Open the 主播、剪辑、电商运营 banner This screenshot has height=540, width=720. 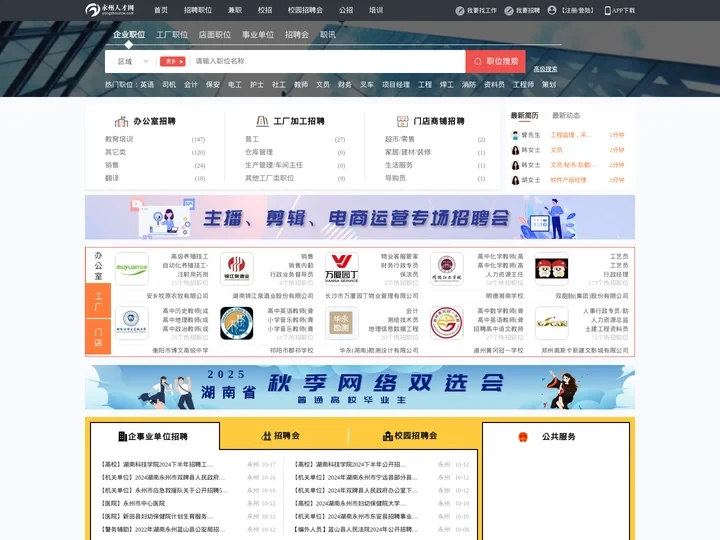[x=360, y=218]
